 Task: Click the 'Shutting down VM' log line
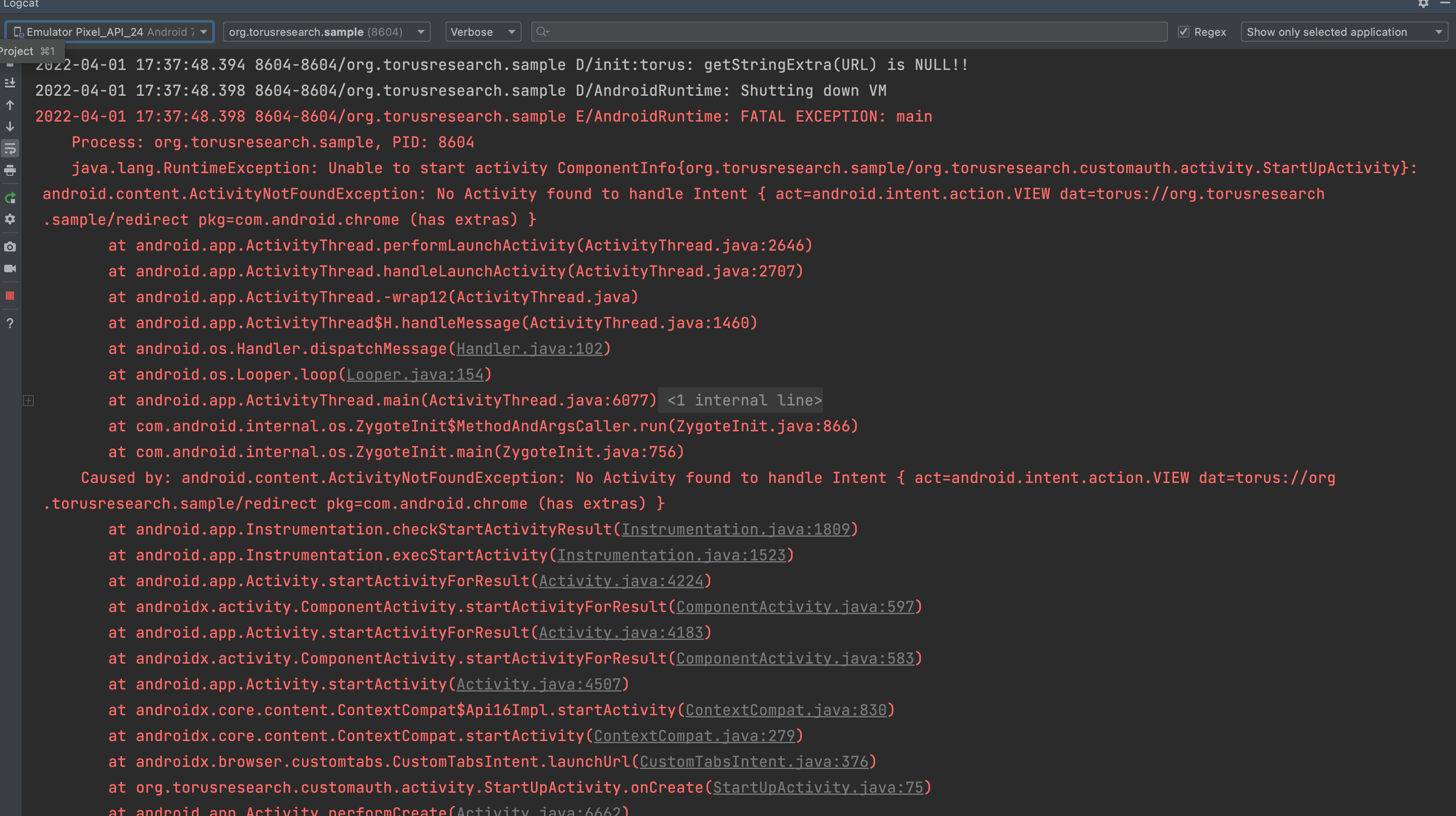(x=461, y=90)
